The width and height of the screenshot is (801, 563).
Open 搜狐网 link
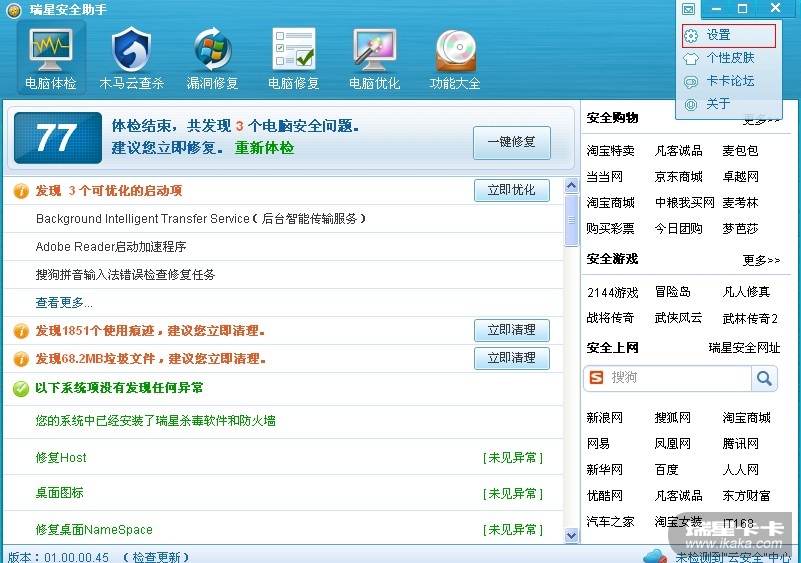coord(673,418)
